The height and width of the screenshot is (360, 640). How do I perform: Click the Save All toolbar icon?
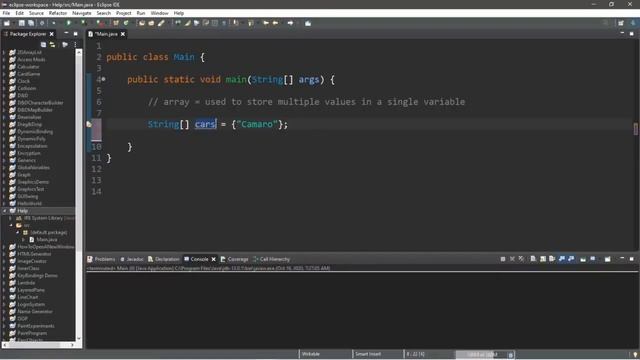(x=31, y=23)
